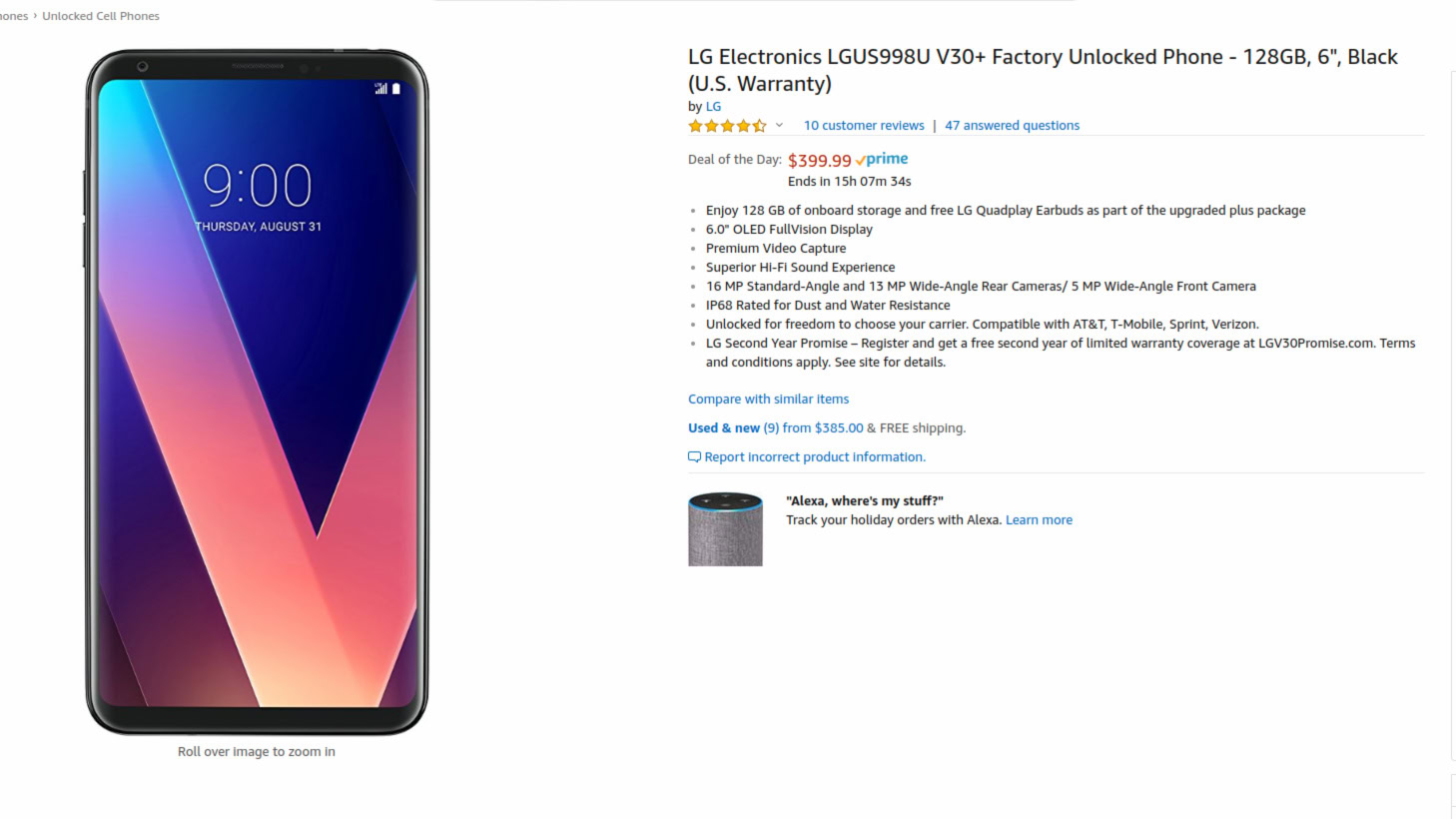The width and height of the screenshot is (1456, 819).
Task: Click the phone's front camera icon
Action: point(143,66)
